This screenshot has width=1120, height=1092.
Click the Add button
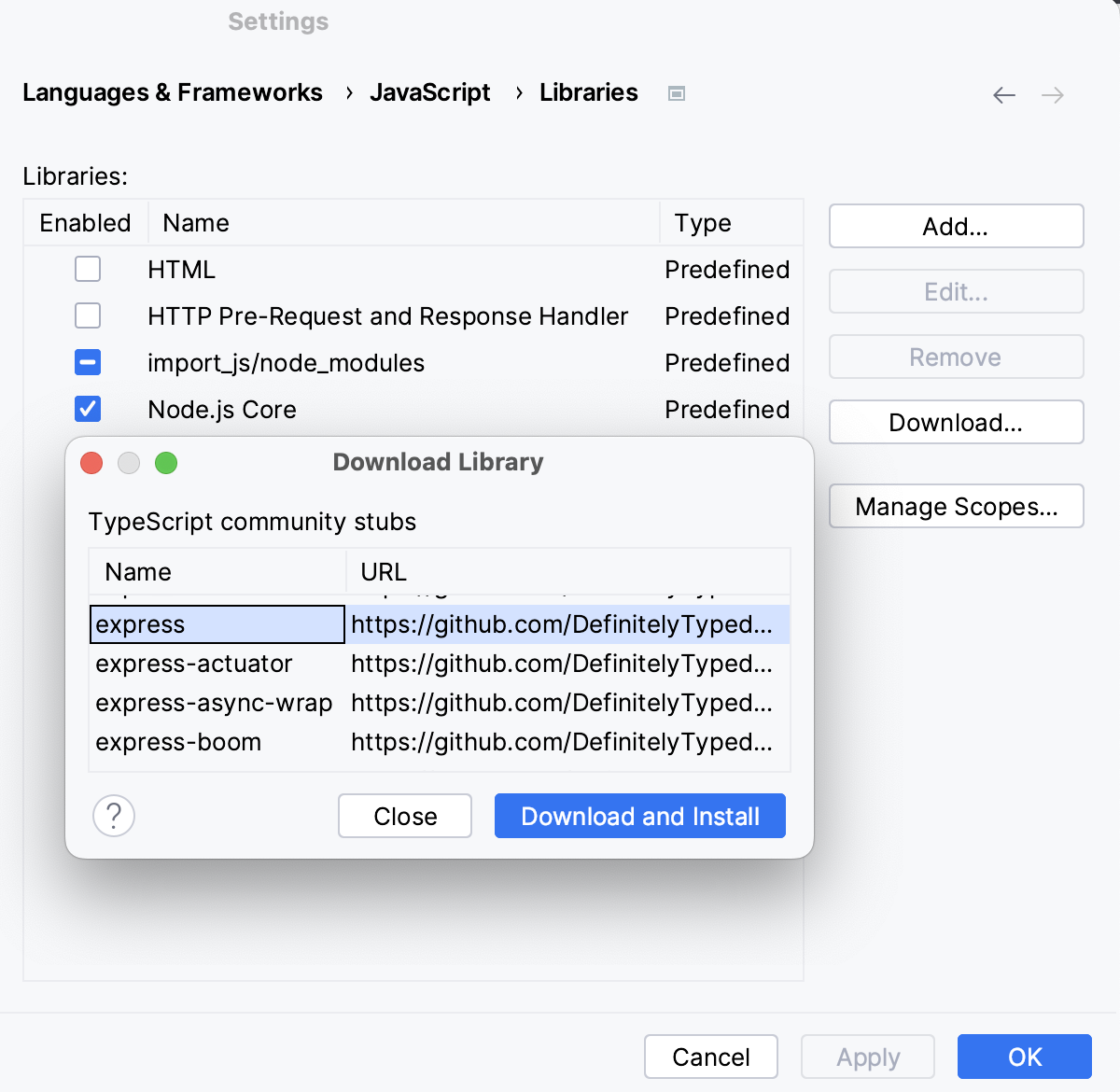(956, 226)
